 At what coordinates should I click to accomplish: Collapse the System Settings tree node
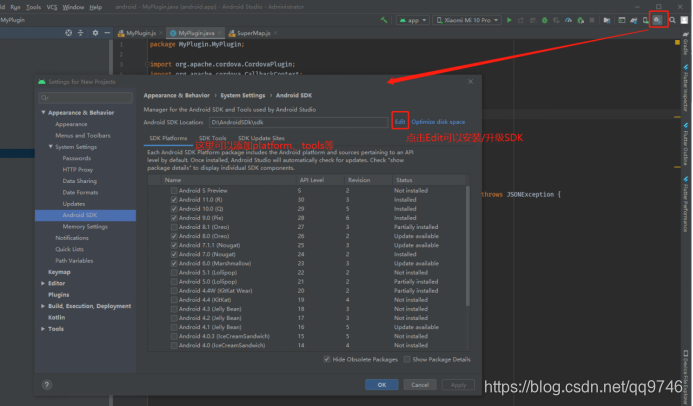coord(50,147)
